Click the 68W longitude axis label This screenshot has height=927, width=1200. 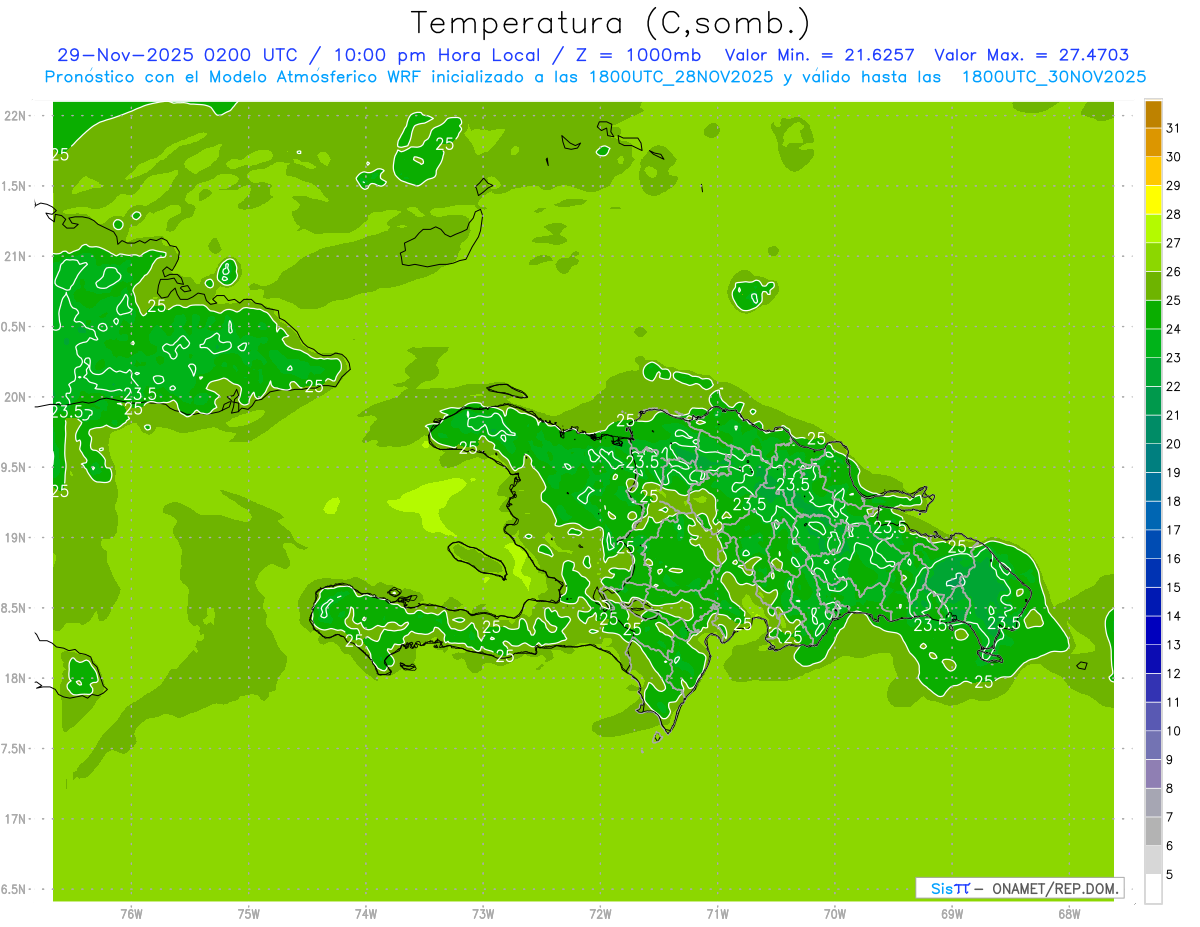point(1069,913)
